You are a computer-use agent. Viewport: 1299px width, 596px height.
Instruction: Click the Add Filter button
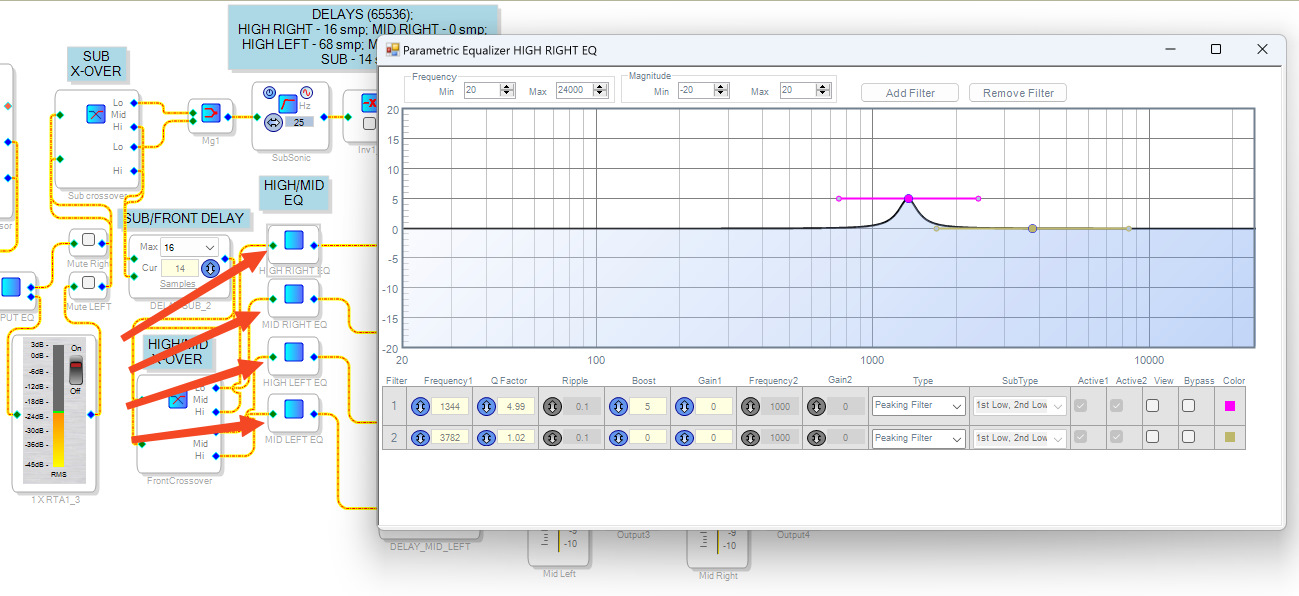(910, 93)
